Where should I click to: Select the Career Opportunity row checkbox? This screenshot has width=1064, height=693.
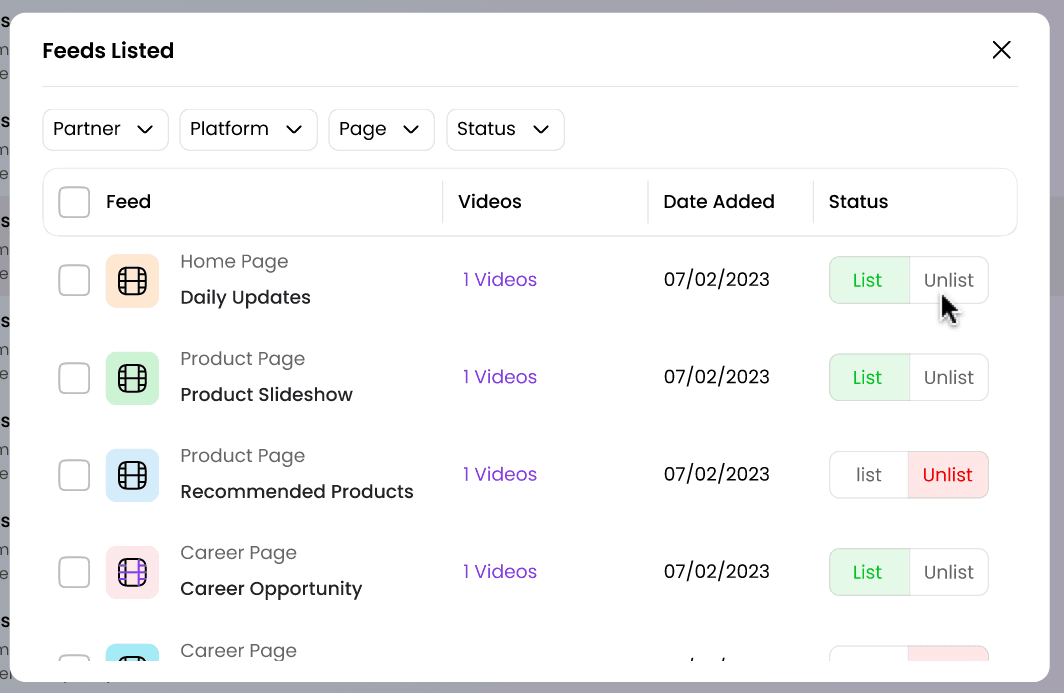click(x=74, y=572)
